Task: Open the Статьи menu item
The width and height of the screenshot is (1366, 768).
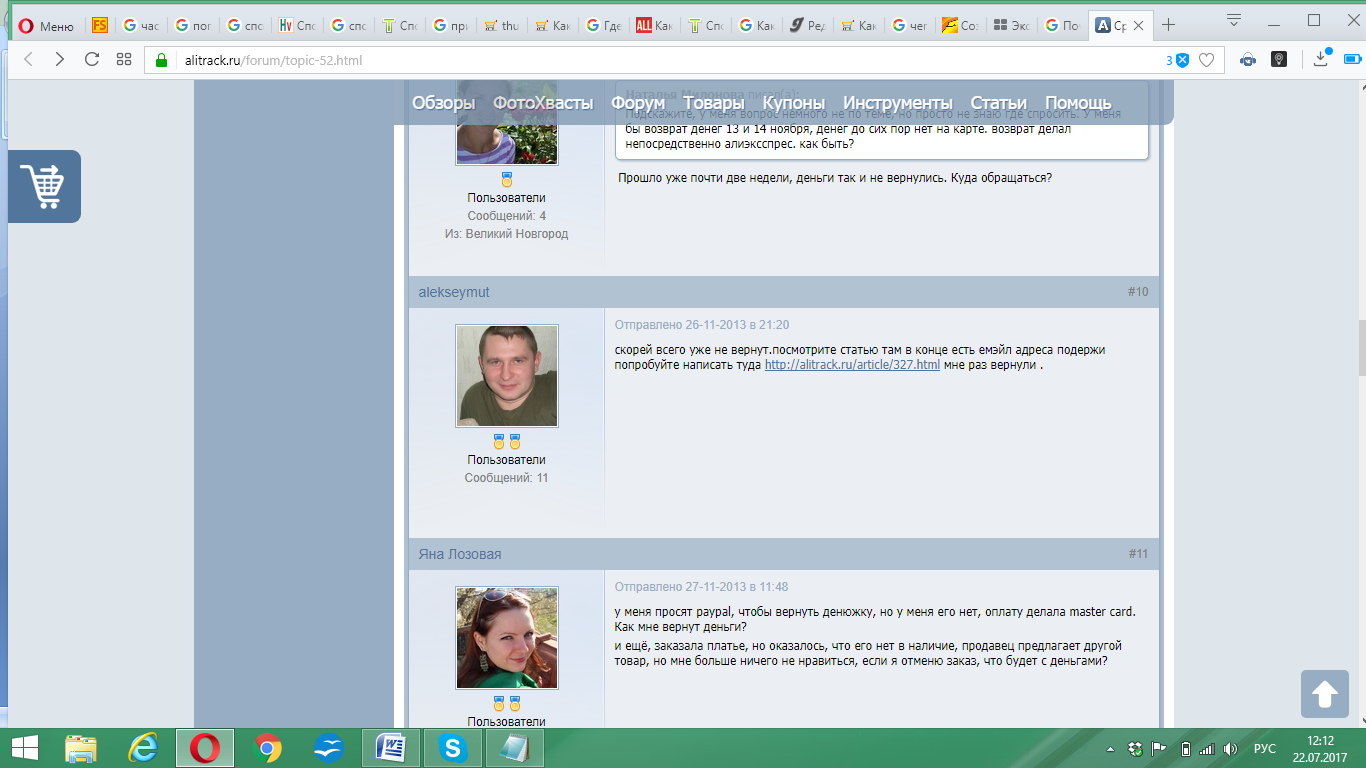Action: 999,103
